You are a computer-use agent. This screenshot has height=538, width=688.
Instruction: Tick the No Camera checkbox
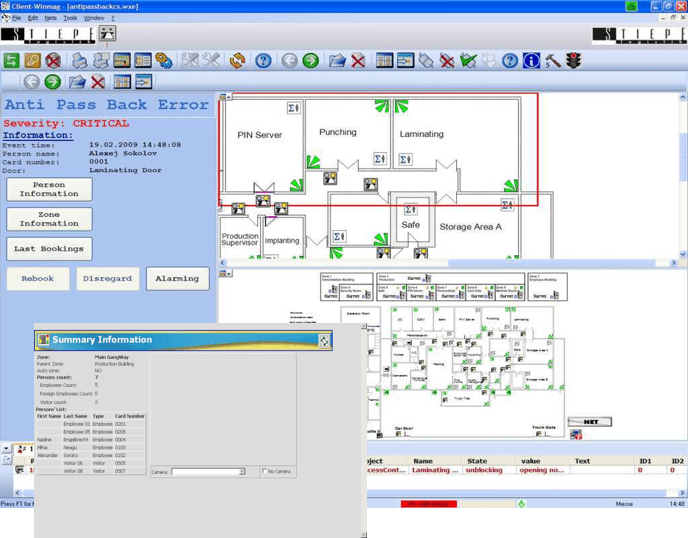[264, 471]
